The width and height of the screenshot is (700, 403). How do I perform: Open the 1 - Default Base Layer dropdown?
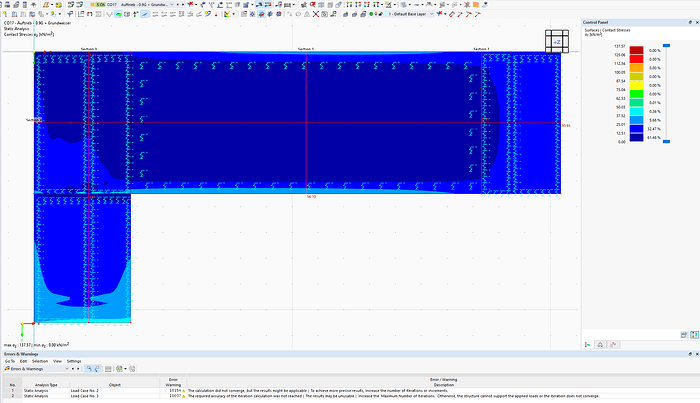(431, 14)
